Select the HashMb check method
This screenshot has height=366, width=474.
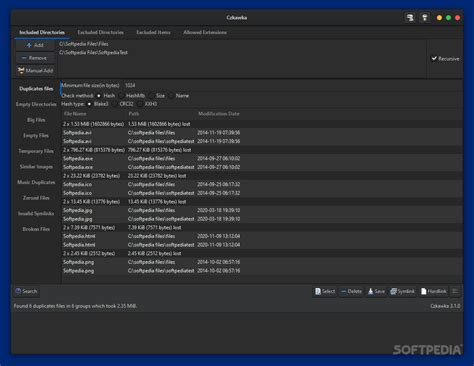point(132,96)
